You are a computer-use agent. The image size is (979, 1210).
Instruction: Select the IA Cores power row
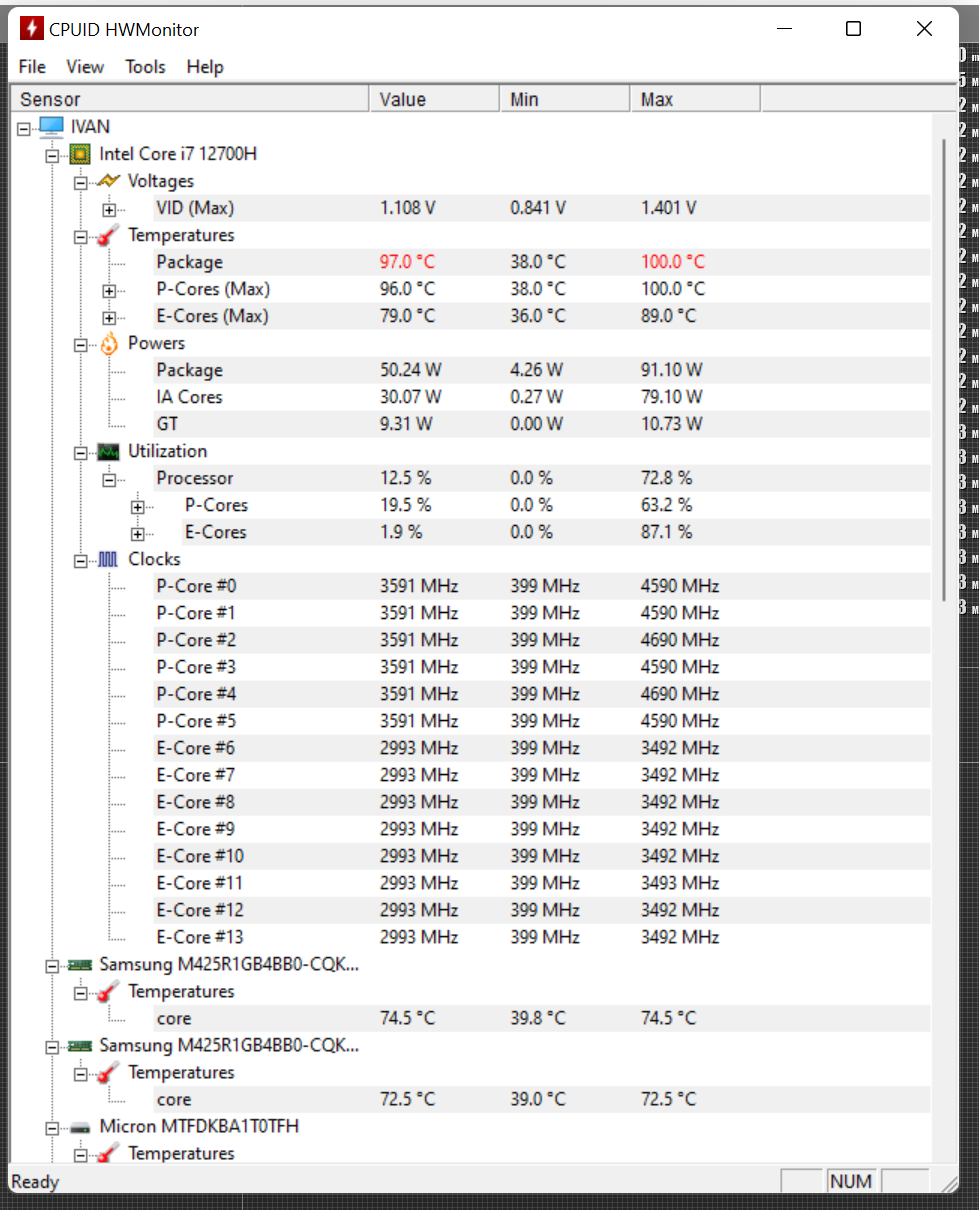pos(541,397)
